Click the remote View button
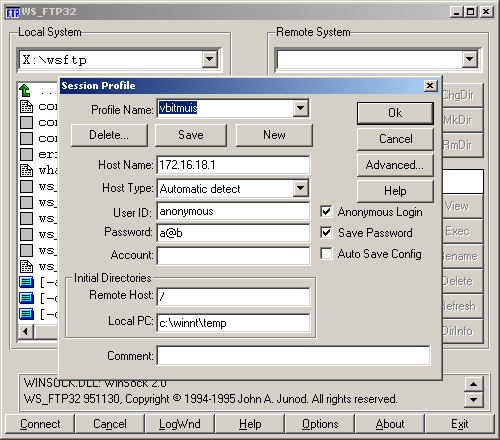 [x=463, y=206]
